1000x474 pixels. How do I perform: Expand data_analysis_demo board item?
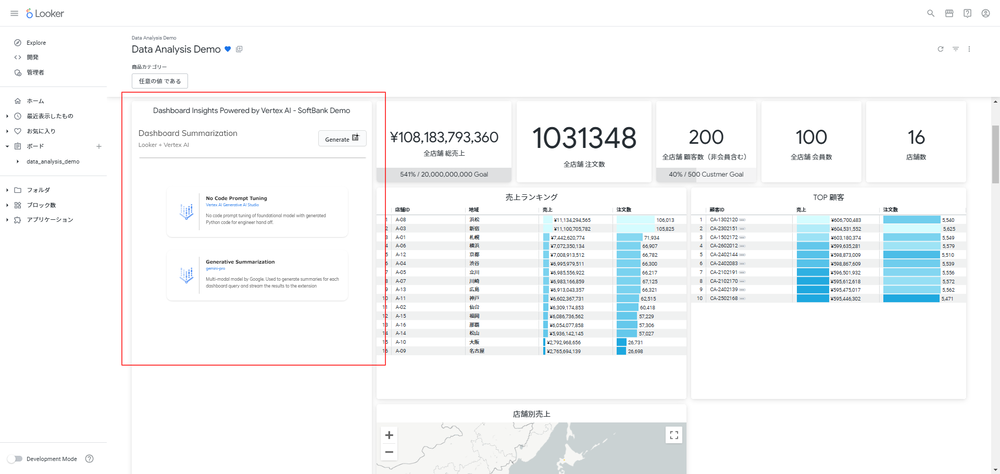click(x=18, y=162)
